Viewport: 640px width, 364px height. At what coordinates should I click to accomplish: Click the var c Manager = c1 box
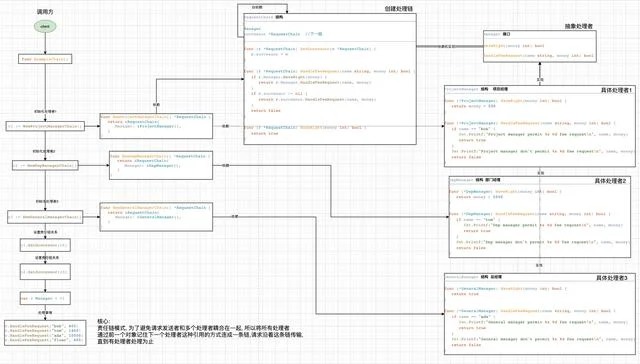click(45, 298)
